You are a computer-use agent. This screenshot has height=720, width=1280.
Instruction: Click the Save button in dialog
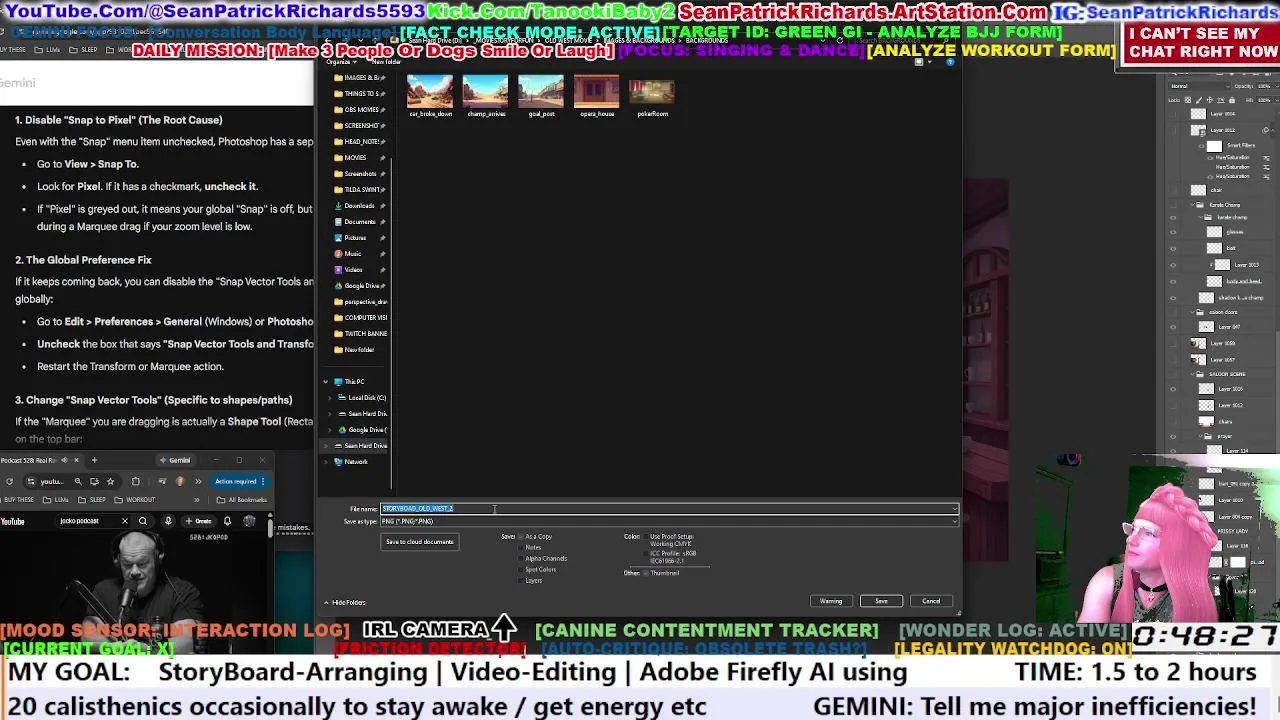[x=881, y=601]
